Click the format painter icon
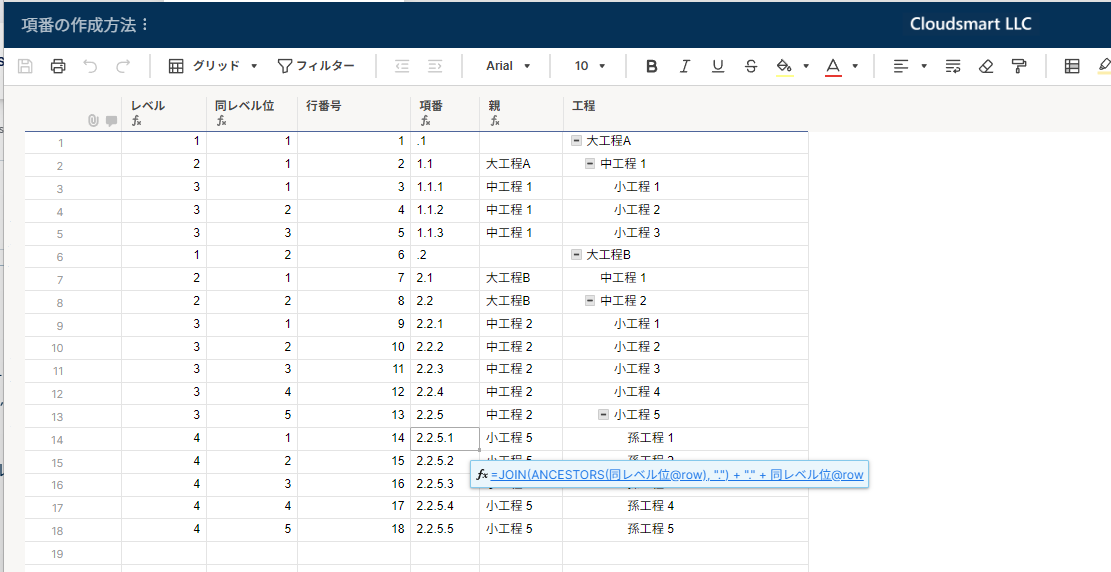 (x=1019, y=66)
